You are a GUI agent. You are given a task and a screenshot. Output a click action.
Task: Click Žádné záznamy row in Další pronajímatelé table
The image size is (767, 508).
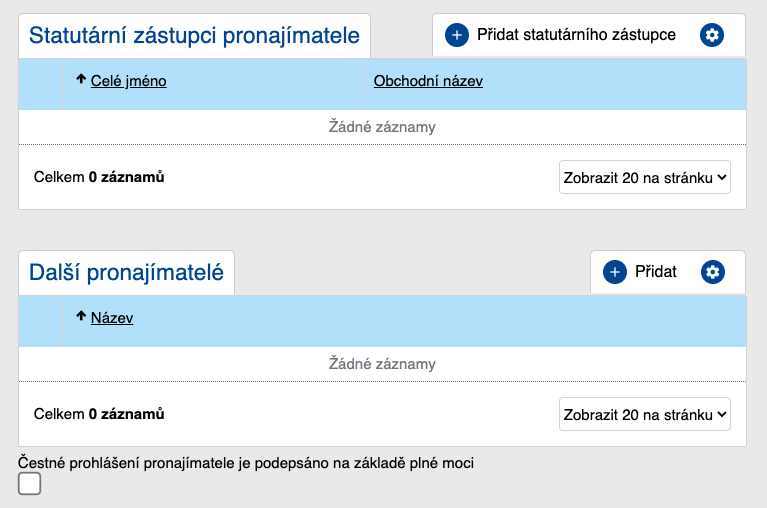coord(382,364)
